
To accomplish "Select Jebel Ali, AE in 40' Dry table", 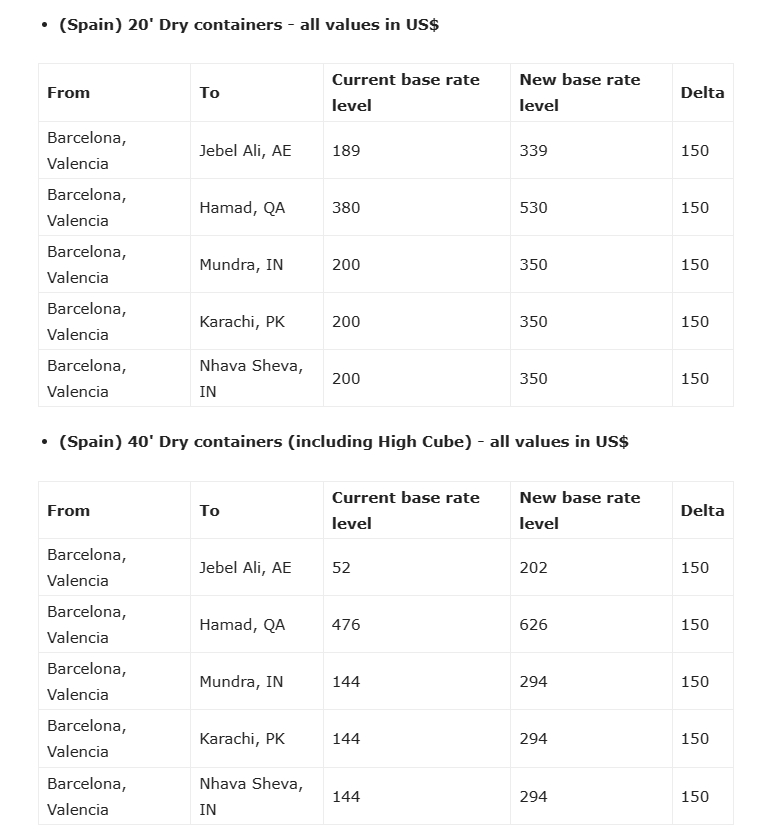I will point(245,568).
